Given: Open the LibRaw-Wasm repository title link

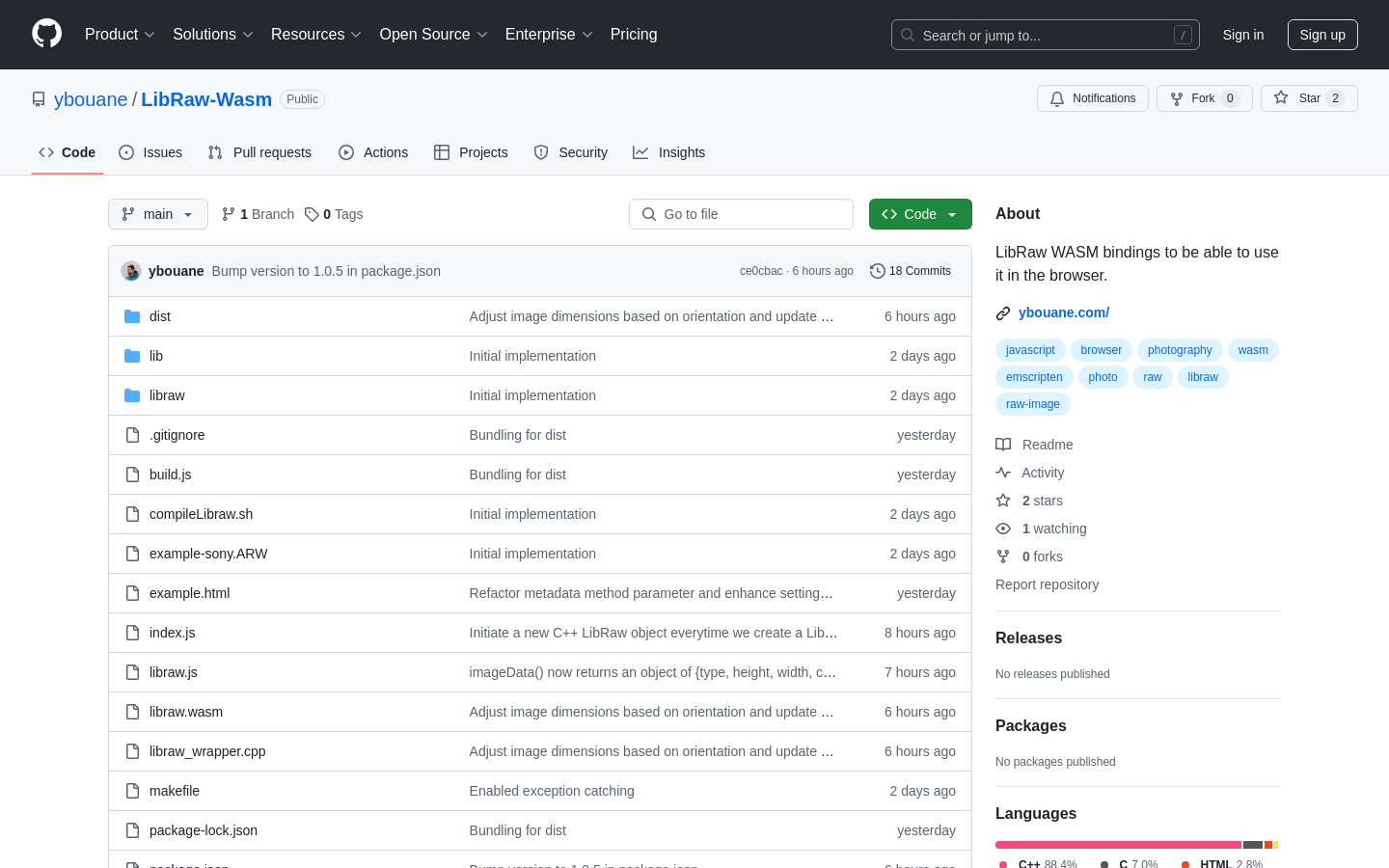Looking at the screenshot, I should tap(206, 99).
